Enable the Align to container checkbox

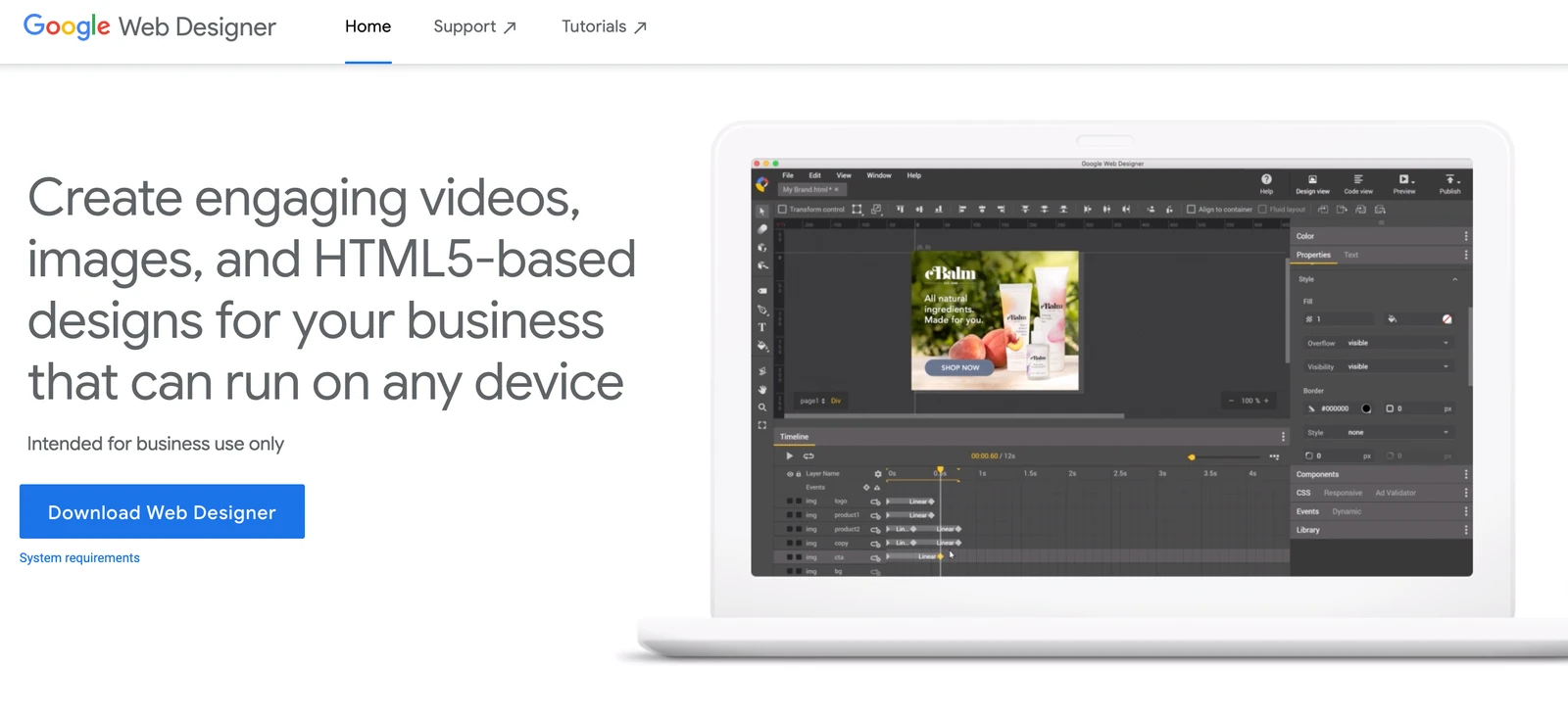click(x=1191, y=210)
